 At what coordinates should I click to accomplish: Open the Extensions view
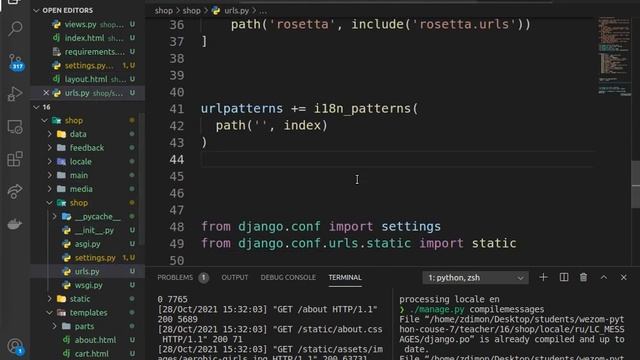pyautogui.click(x=15, y=159)
